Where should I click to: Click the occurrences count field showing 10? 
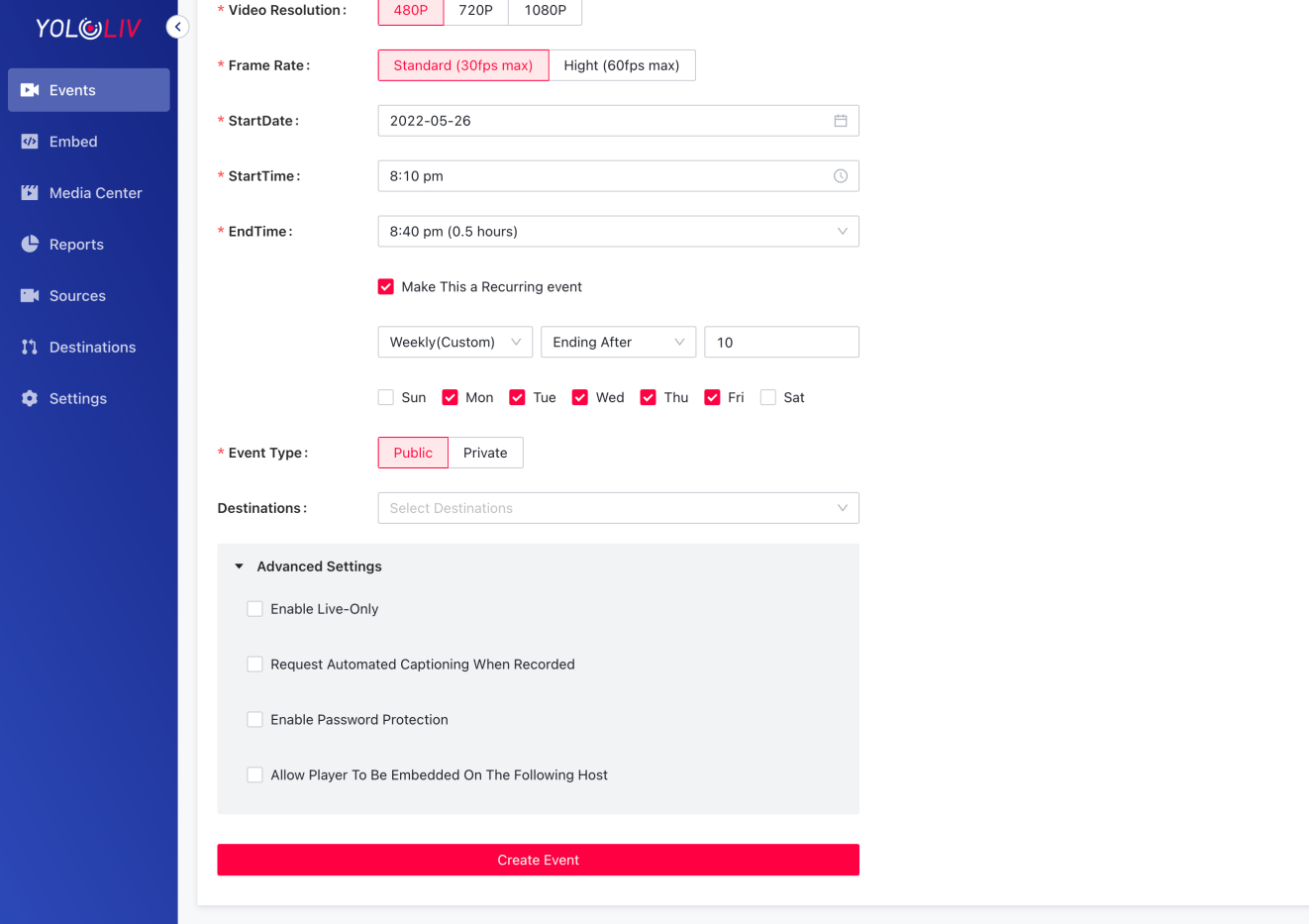coord(782,342)
